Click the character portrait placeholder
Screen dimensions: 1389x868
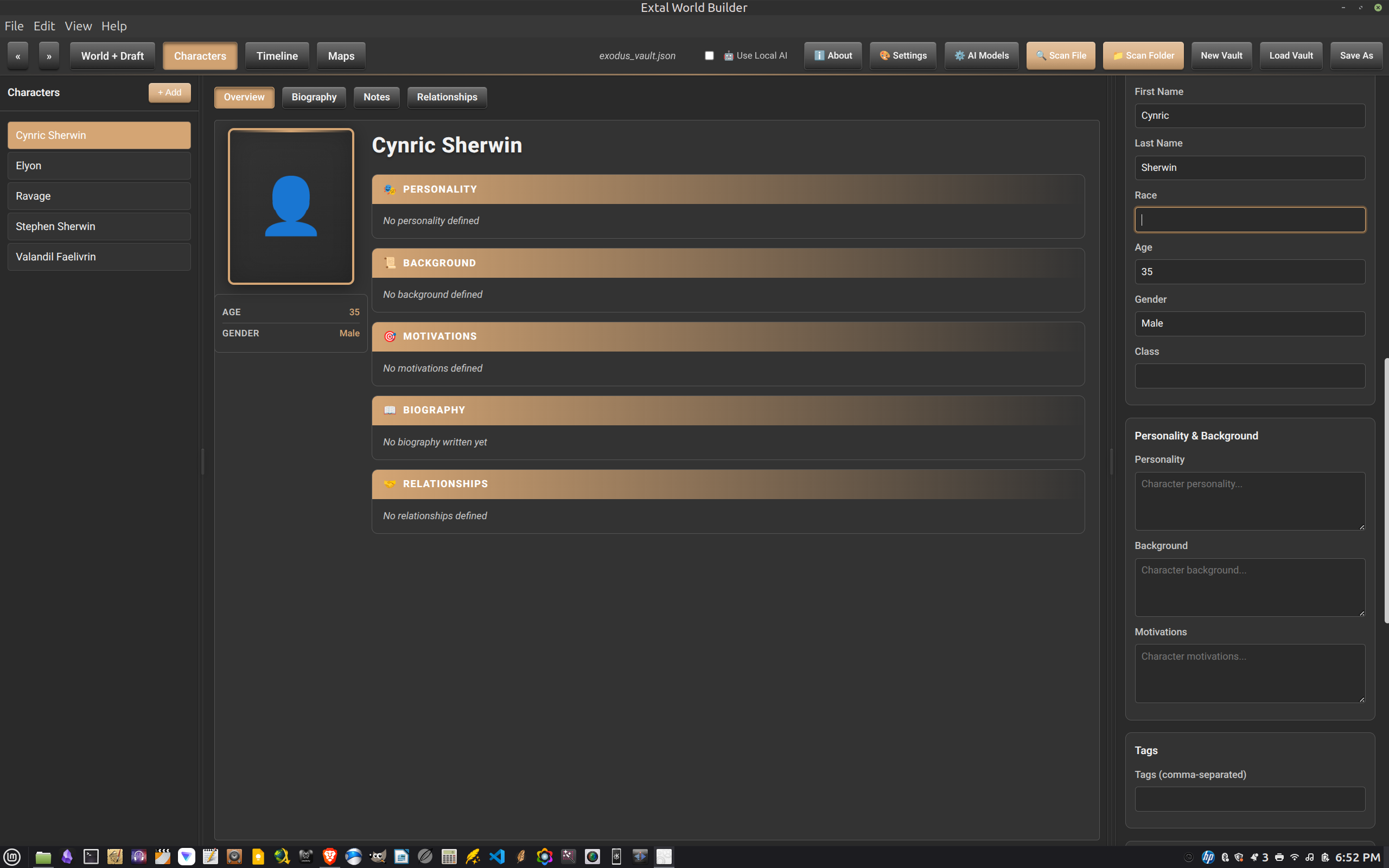(291, 206)
